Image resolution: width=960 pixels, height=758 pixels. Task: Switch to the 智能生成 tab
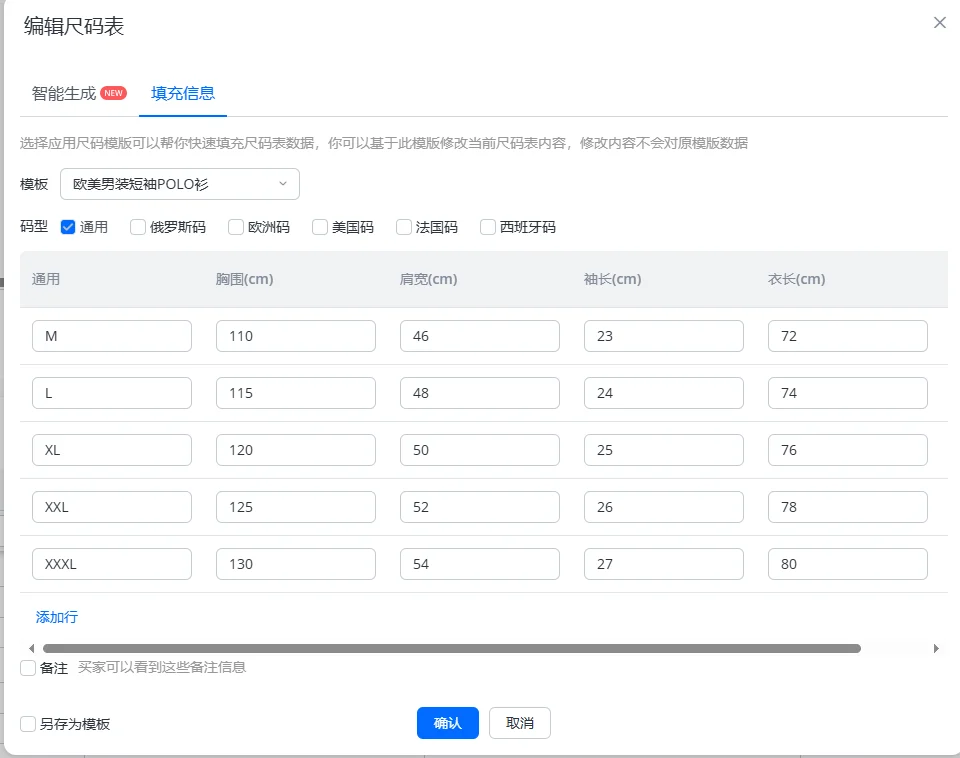[64, 93]
